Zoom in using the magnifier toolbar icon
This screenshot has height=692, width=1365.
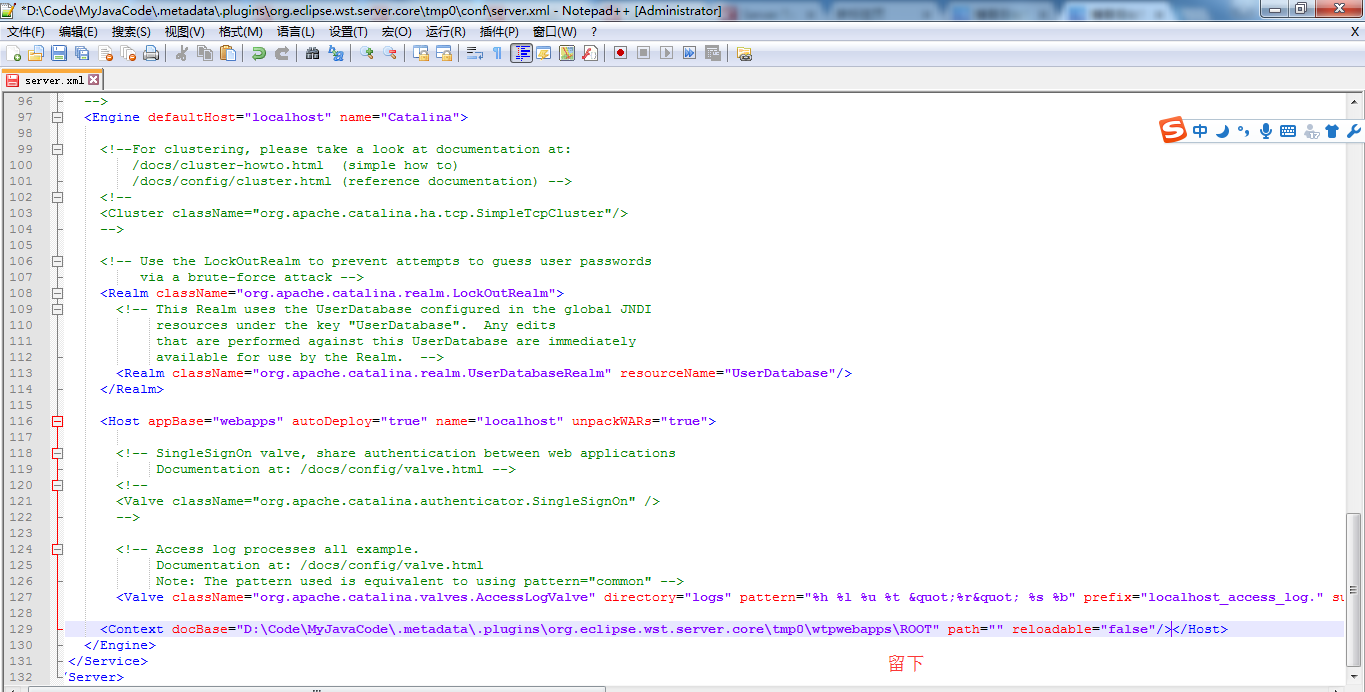[x=368, y=53]
